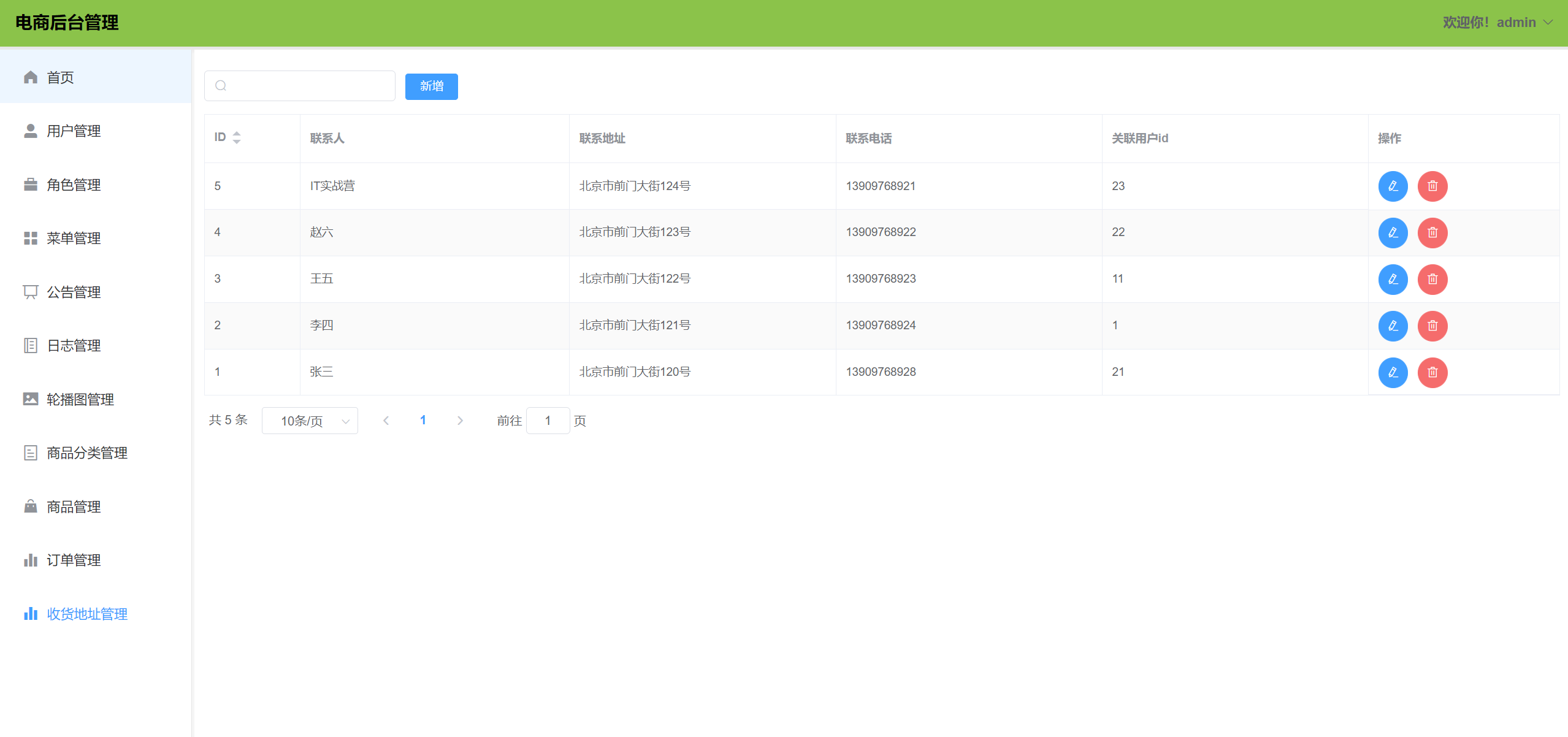
Task: Open 订单管理 in sidebar
Action: click(74, 560)
